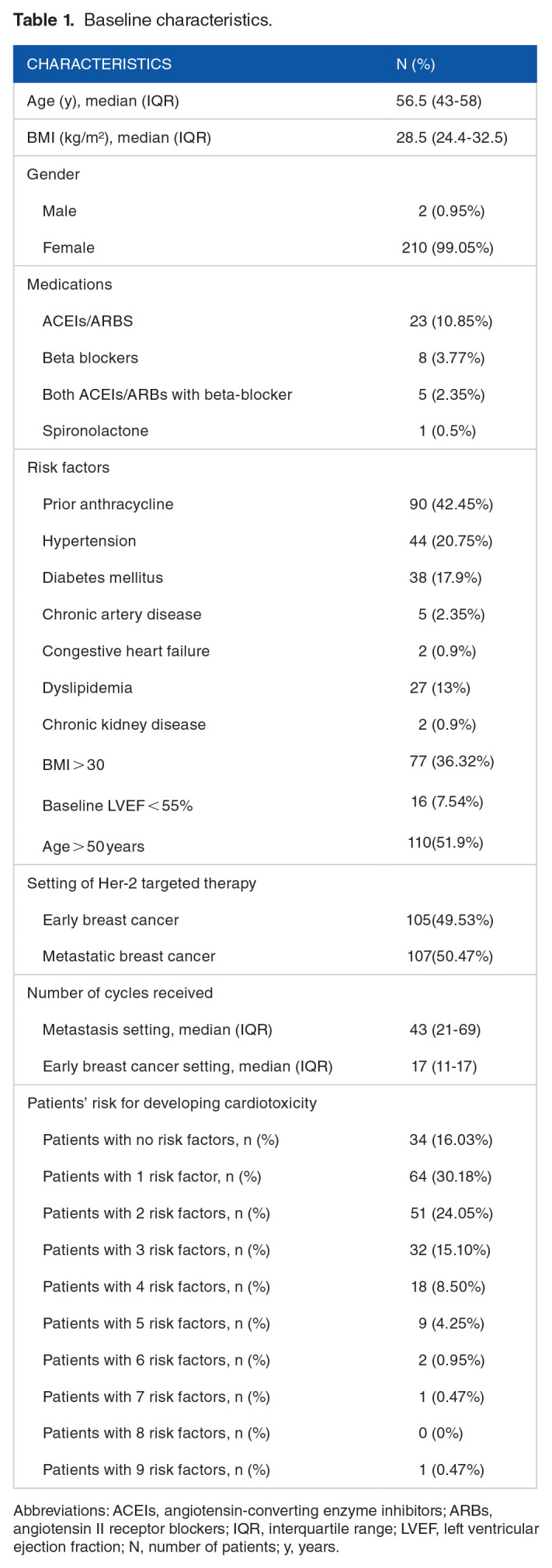Click the Medications section heading
Viewport: 552px width, 1568px height.
[69, 284]
